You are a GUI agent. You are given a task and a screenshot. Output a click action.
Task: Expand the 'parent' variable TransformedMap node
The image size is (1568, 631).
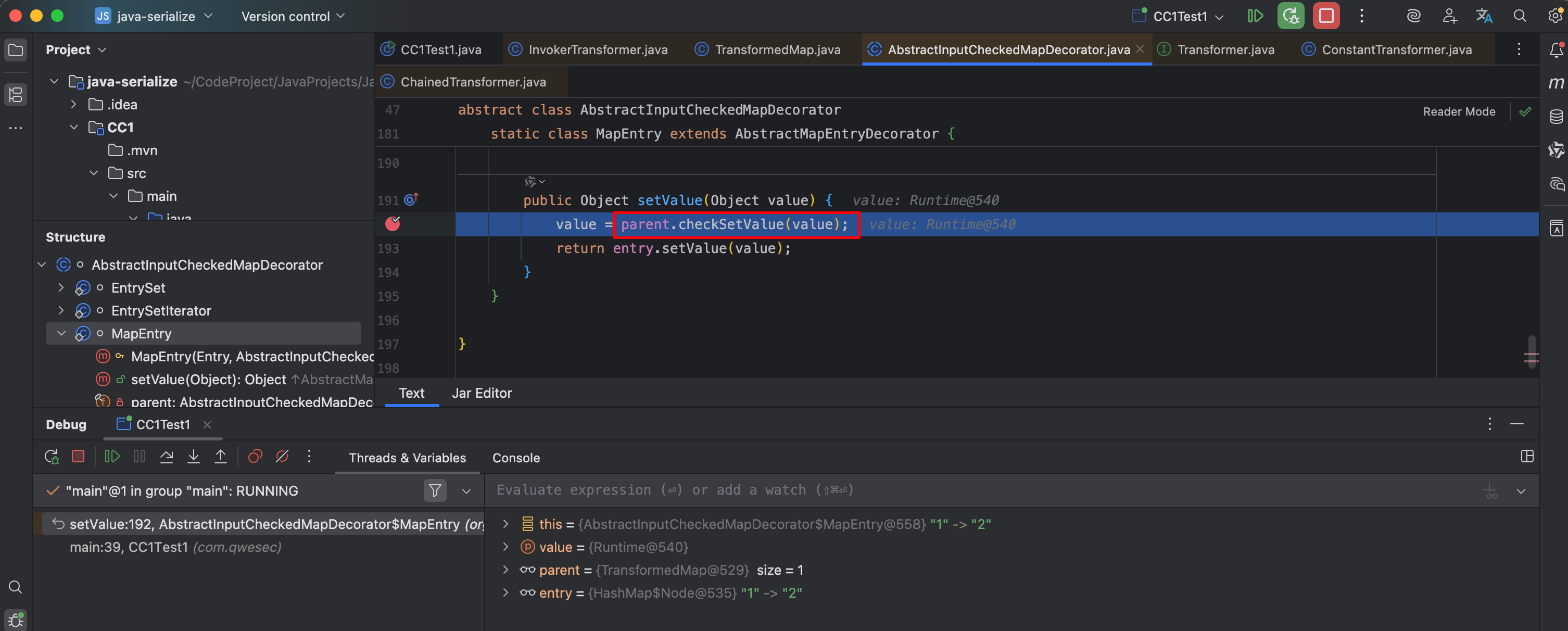505,570
